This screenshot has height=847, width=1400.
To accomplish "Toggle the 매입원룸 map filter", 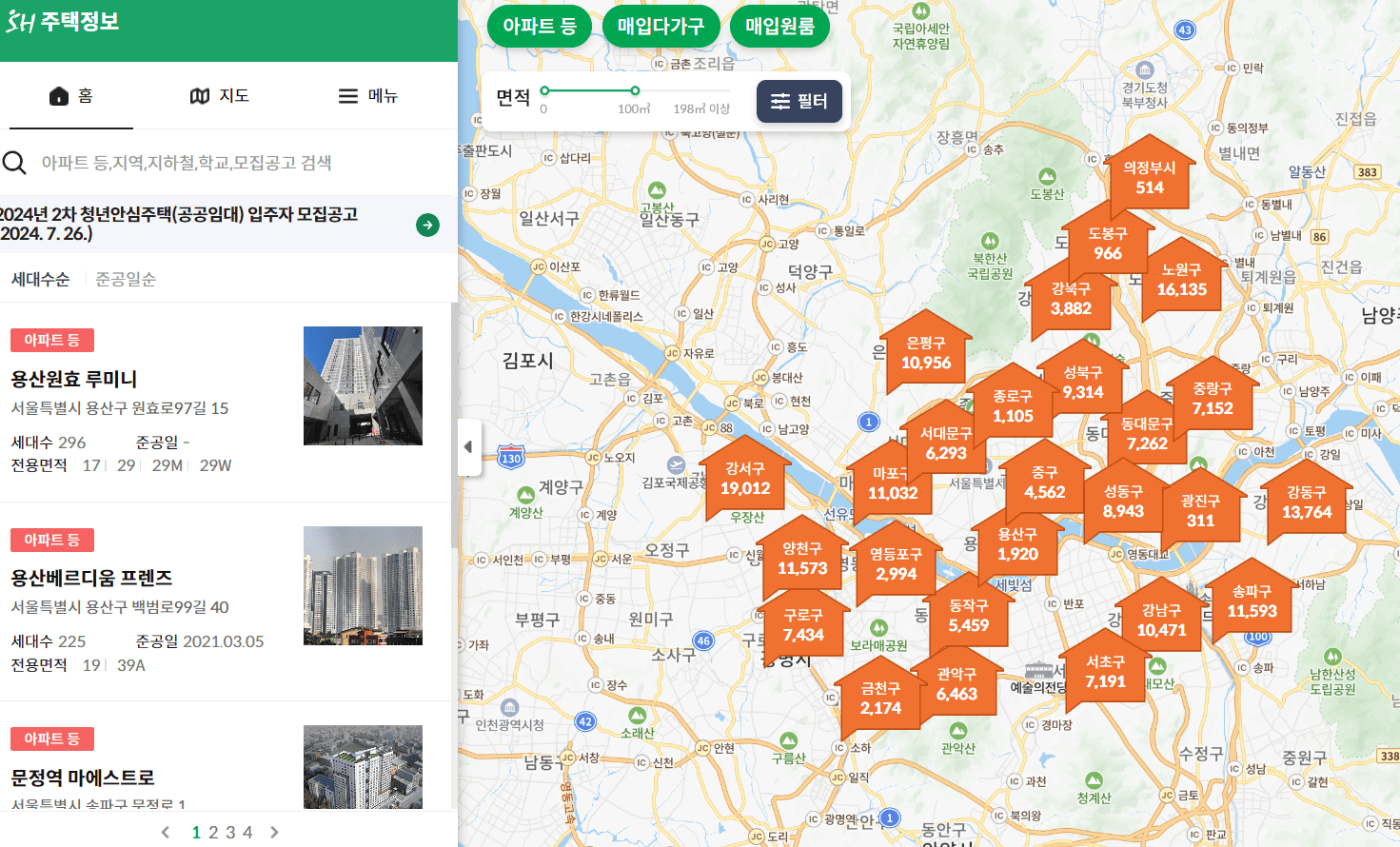I will pyautogui.click(x=779, y=26).
